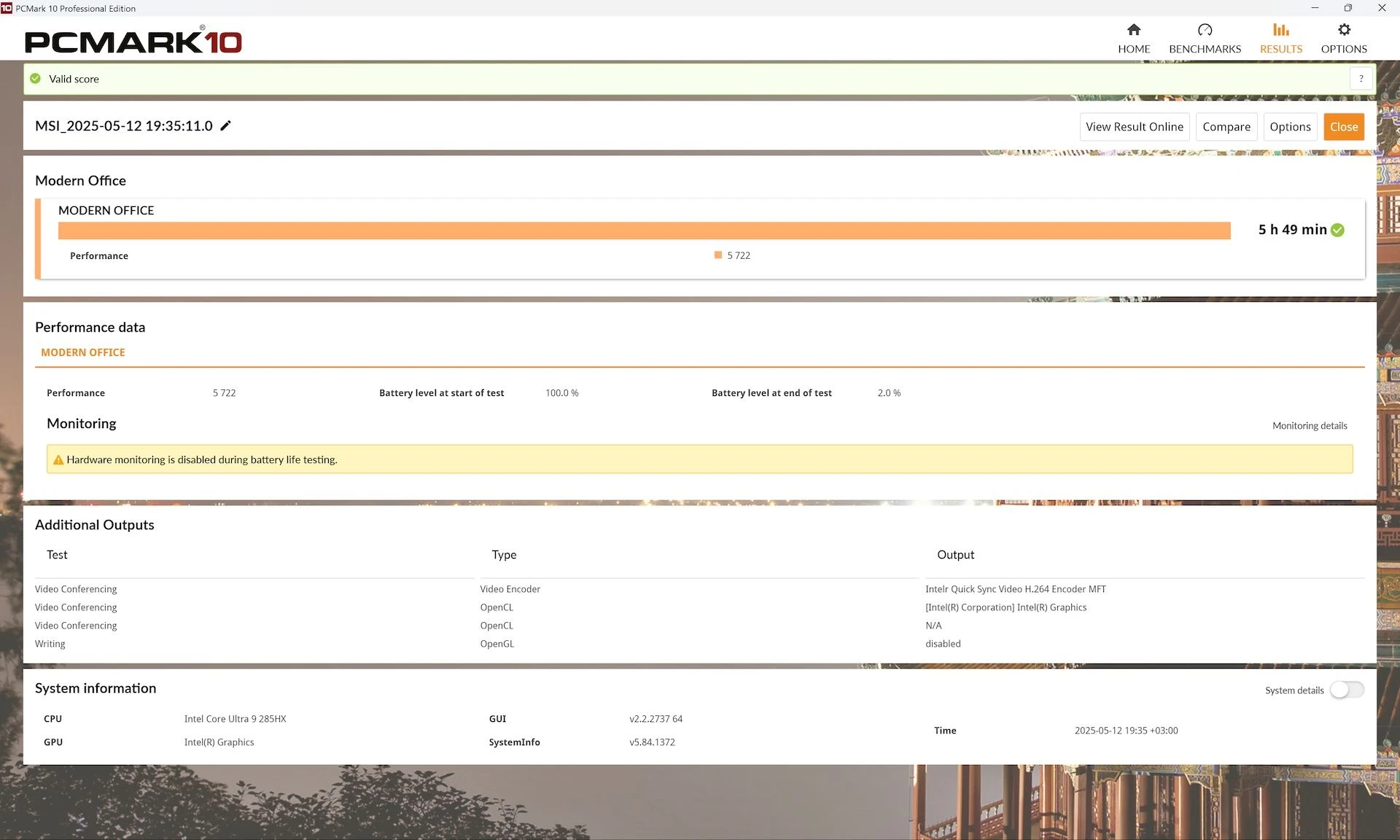Click the Time value 2025-05-12 19:35 +03:00
The image size is (1400, 840).
1127,731
